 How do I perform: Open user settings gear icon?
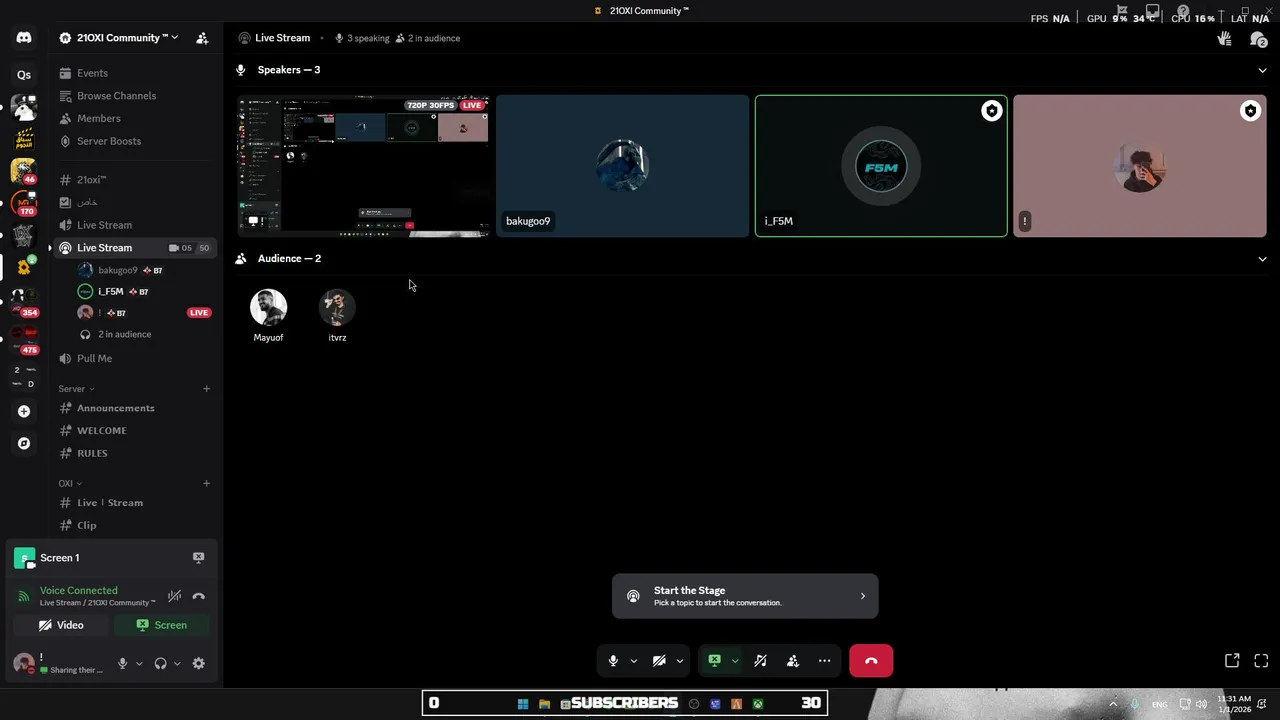198,663
